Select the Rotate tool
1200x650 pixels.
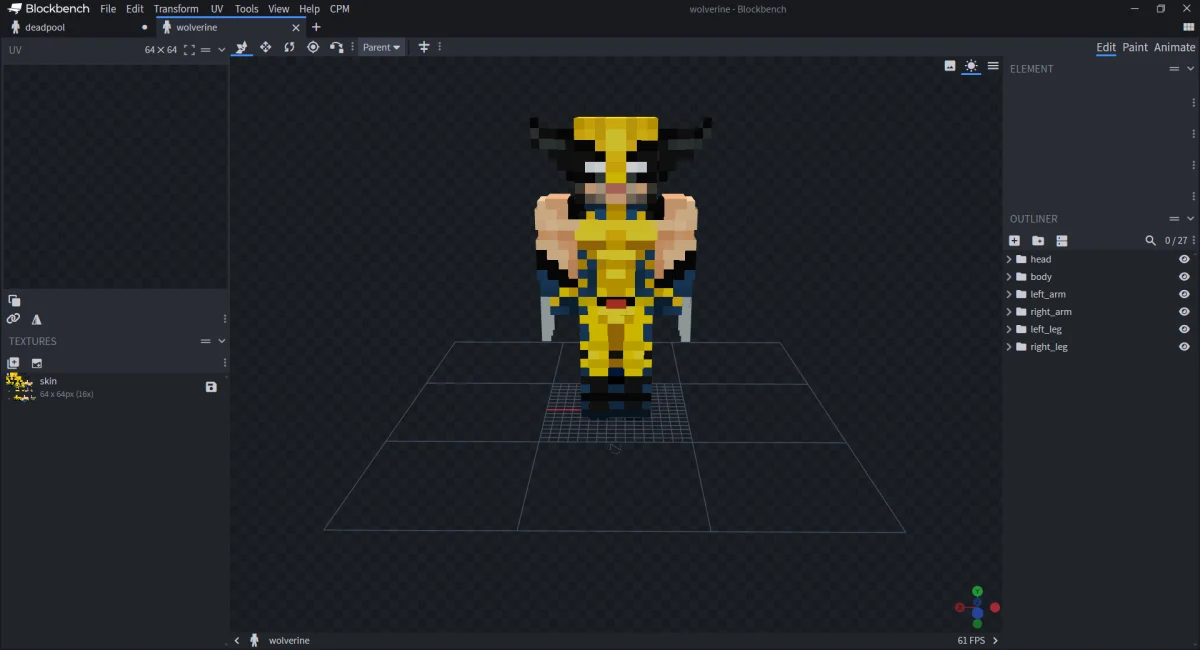click(x=289, y=47)
